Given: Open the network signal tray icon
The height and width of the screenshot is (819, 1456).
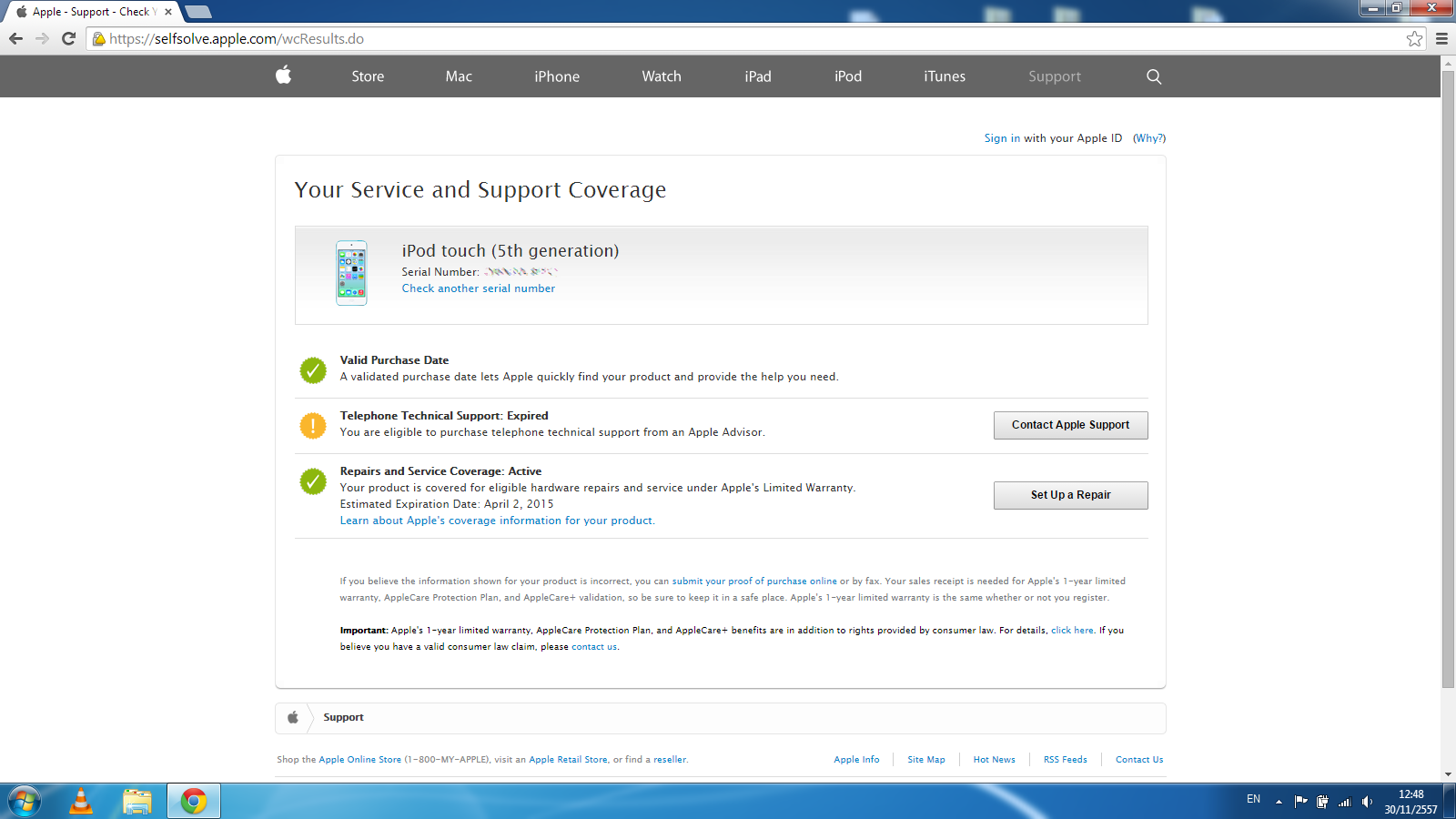Looking at the screenshot, I should click(1344, 802).
